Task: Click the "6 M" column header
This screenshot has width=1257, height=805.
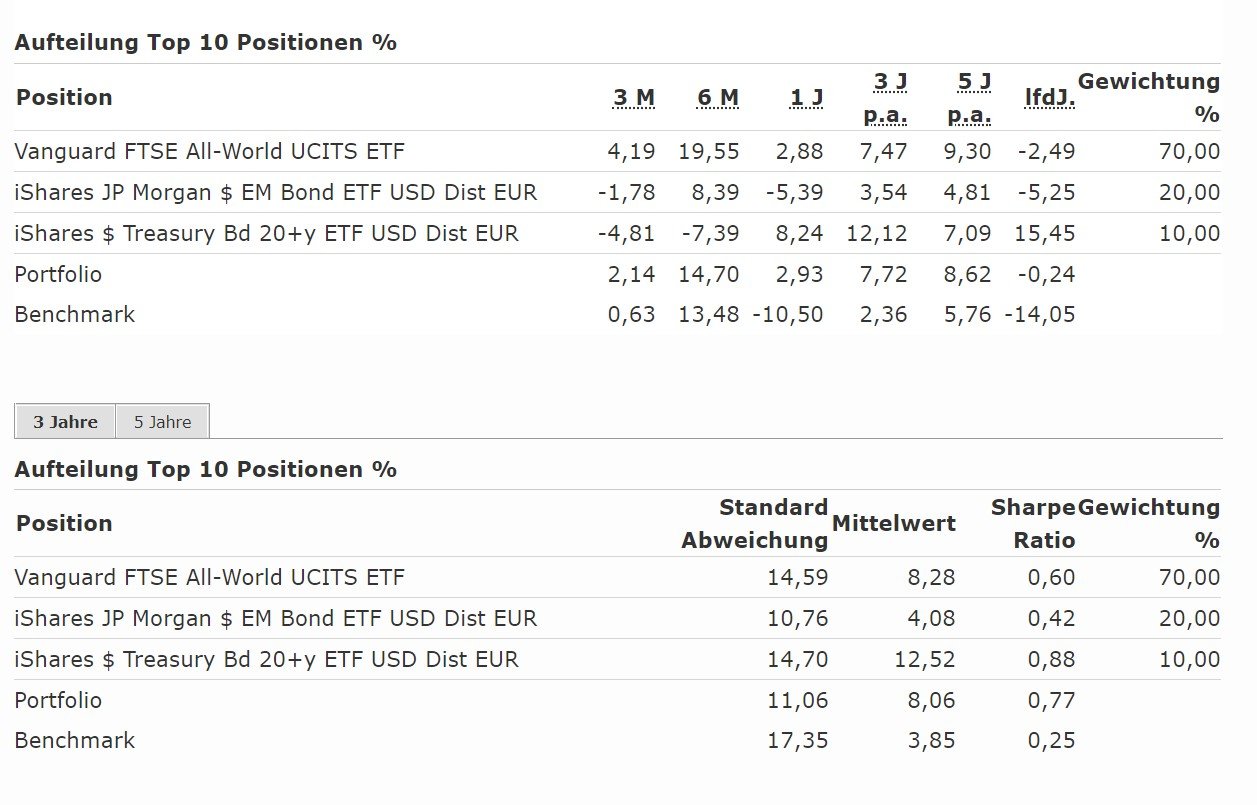Action: pos(718,97)
